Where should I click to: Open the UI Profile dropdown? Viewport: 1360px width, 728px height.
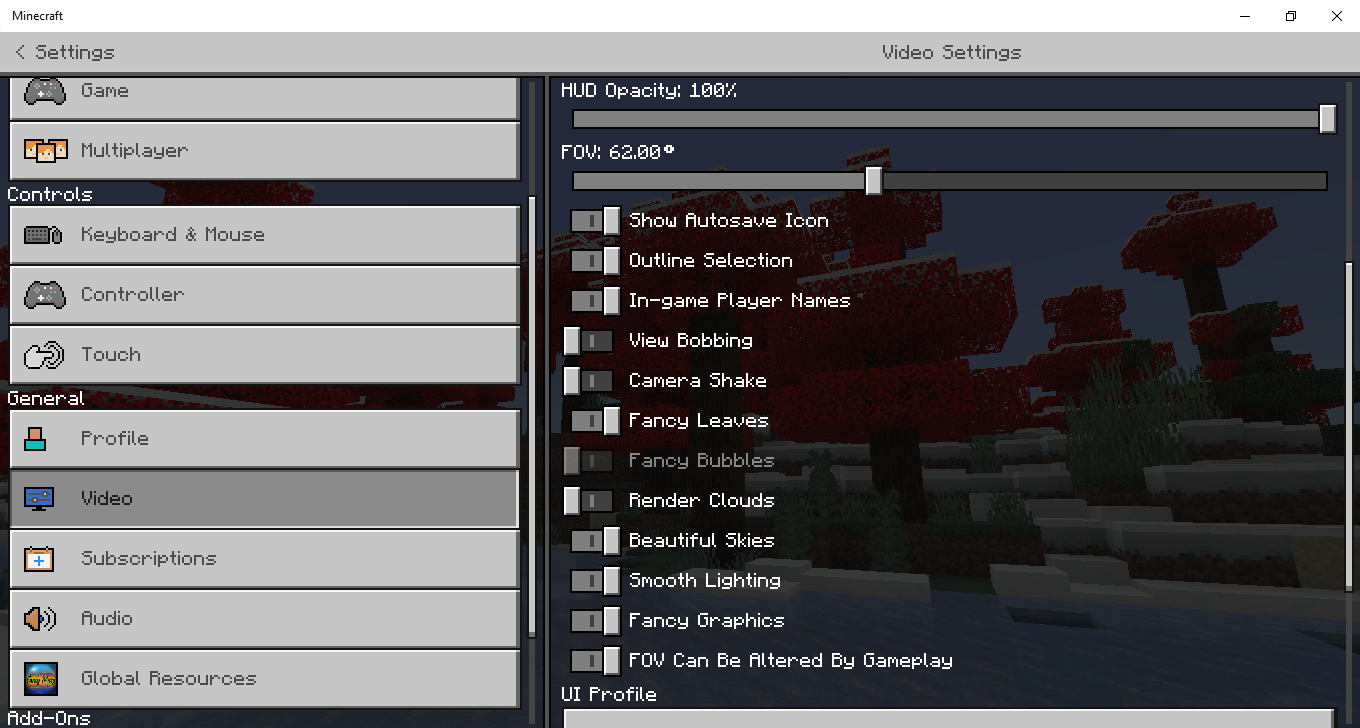[x=949, y=718]
